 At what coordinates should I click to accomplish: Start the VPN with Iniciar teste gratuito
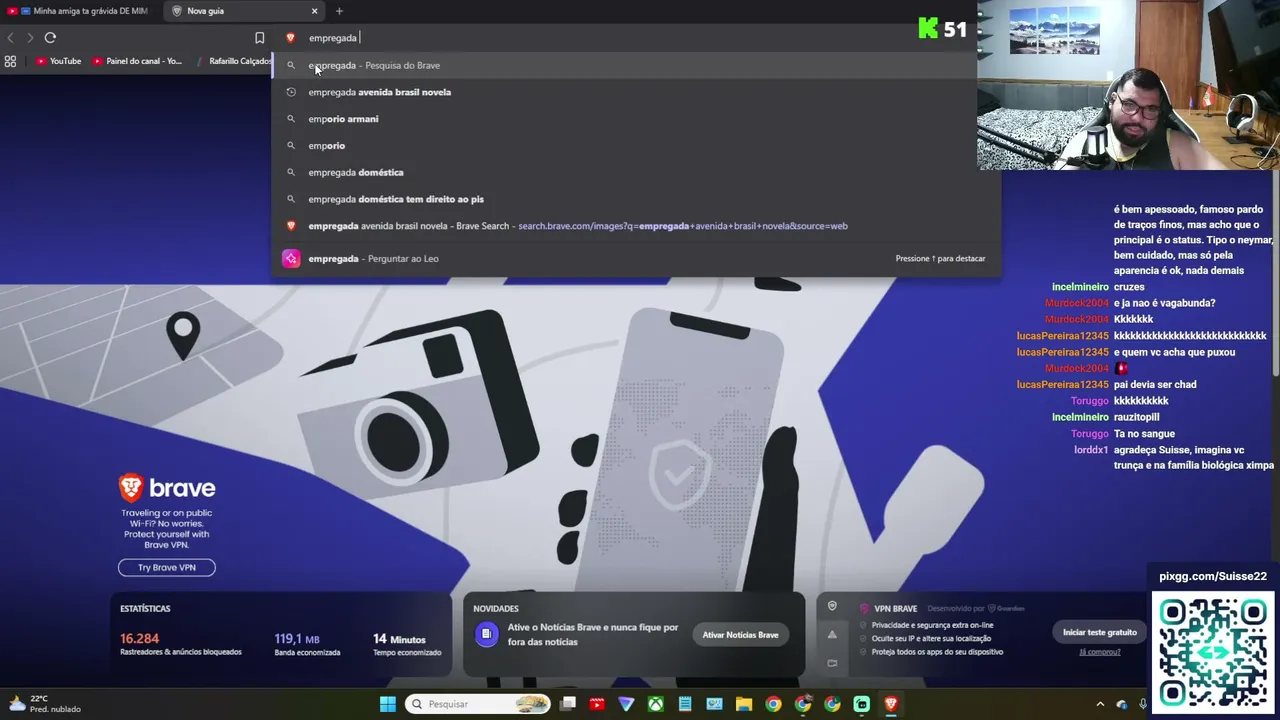pos(1100,632)
